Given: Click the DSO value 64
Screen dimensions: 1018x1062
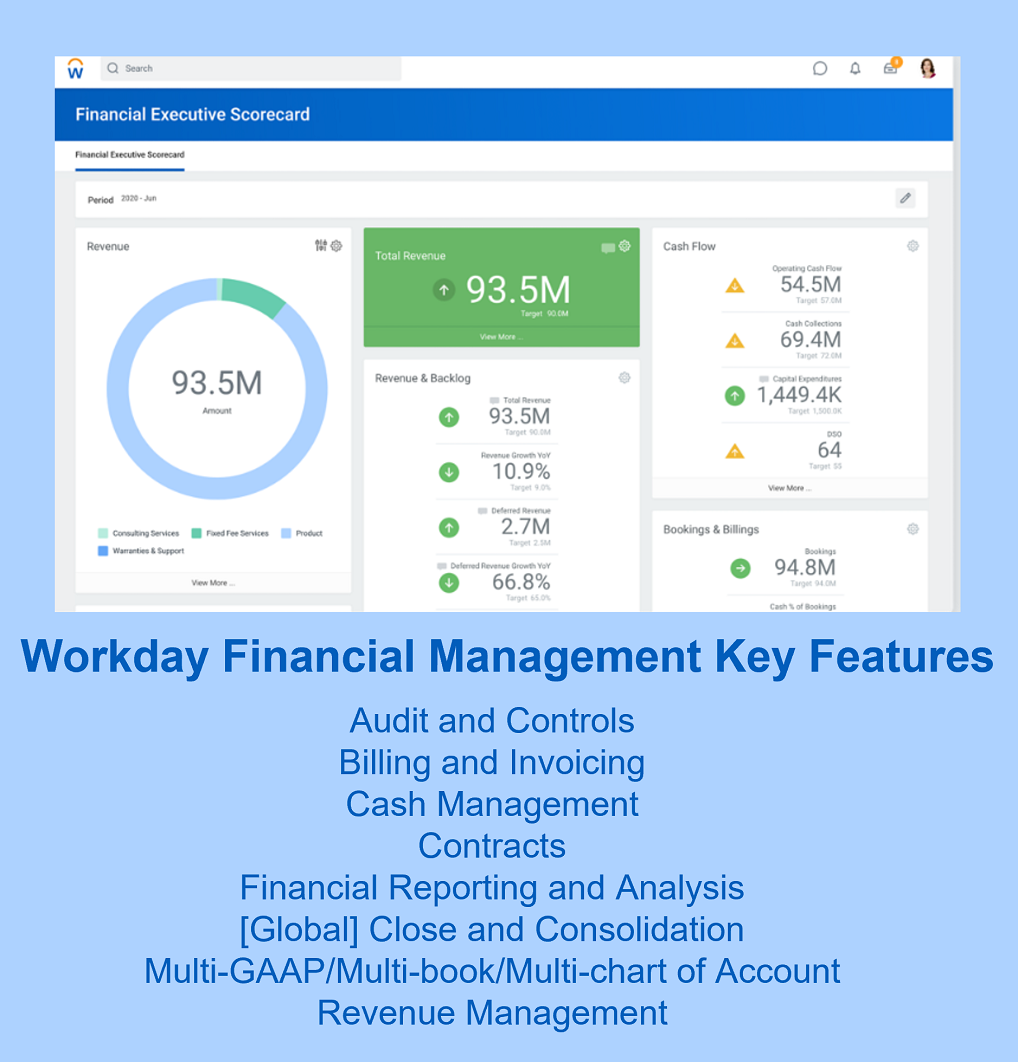Looking at the screenshot, I should 830,450.
